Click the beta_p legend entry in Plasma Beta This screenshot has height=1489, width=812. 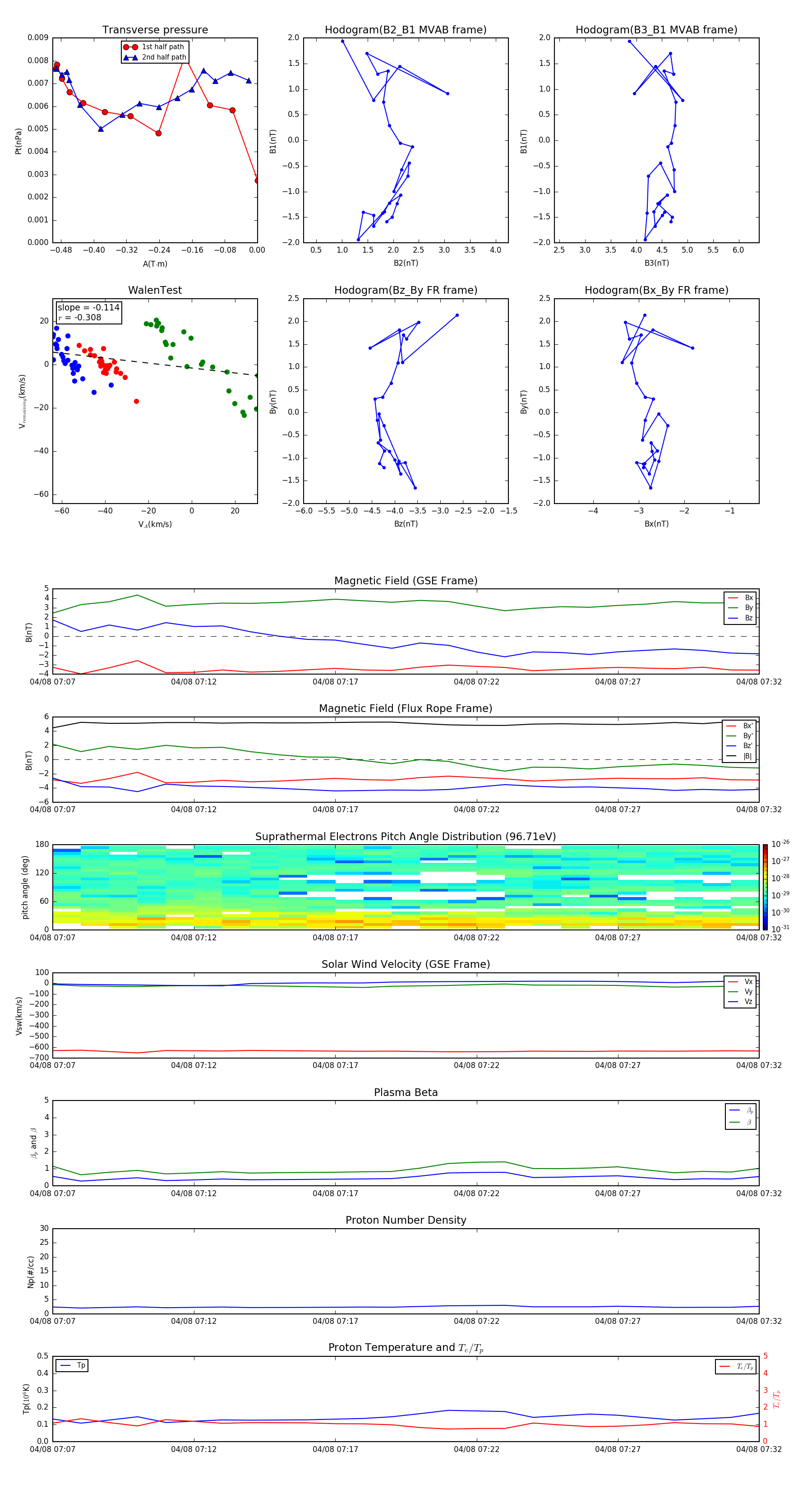[741, 1110]
